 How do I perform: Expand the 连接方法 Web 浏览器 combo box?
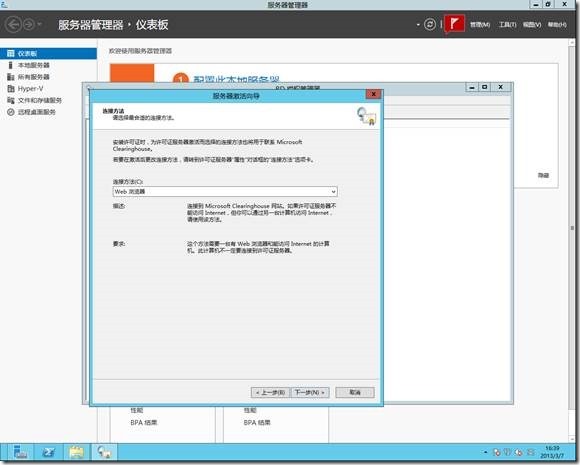[x=225, y=192]
